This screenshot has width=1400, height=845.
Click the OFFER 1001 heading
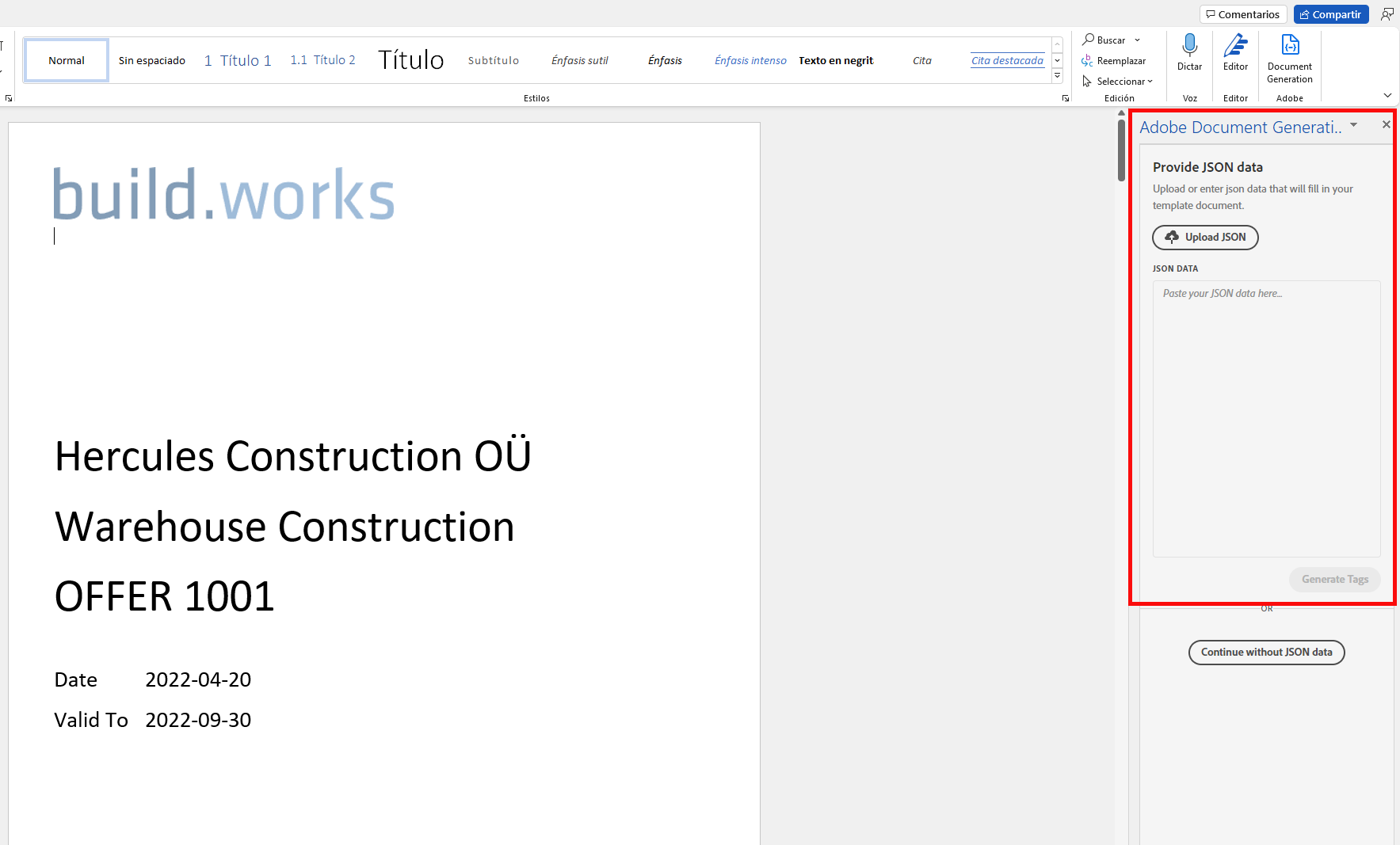(164, 596)
